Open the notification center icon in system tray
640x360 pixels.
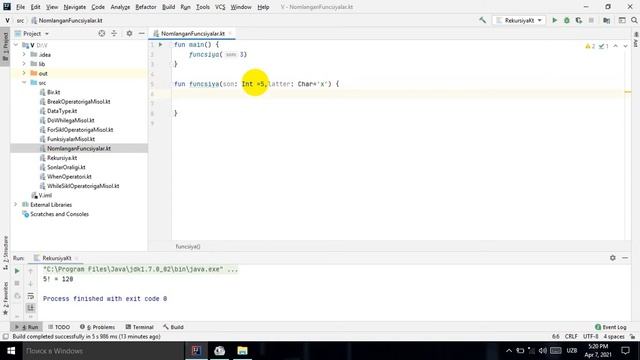coord(625,351)
